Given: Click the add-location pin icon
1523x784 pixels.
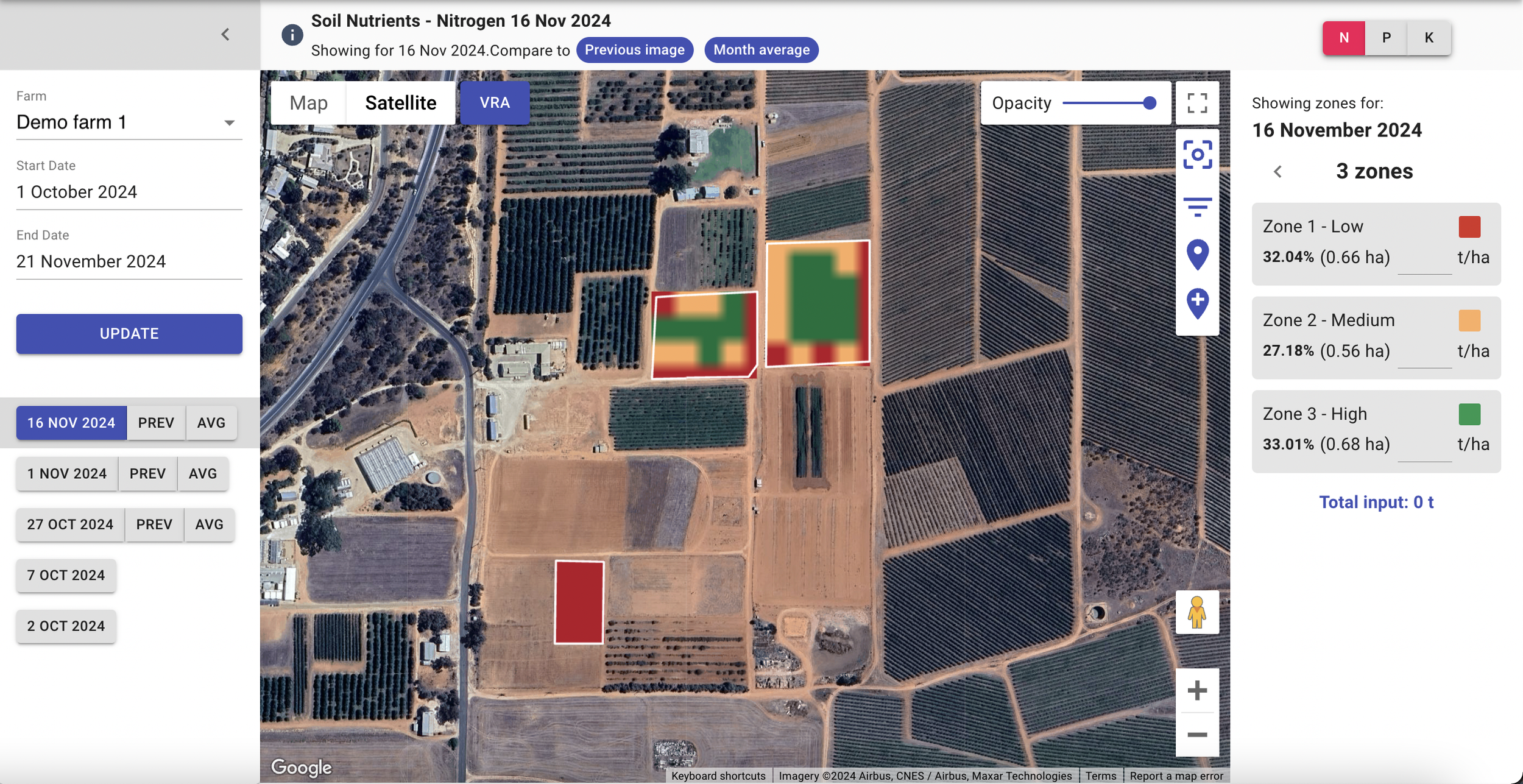Looking at the screenshot, I should 1196,303.
